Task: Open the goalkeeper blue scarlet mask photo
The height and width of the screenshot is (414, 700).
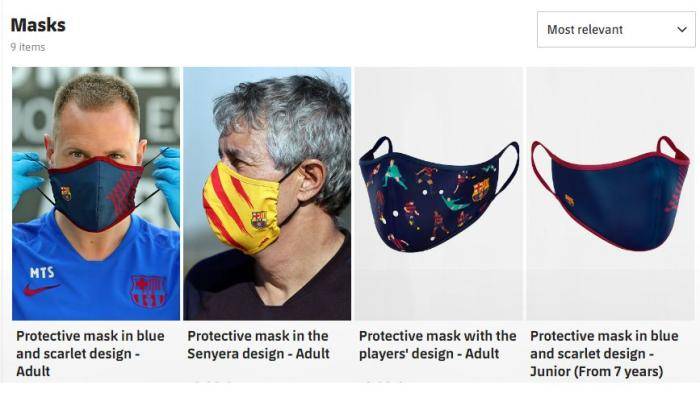Action: (x=96, y=193)
